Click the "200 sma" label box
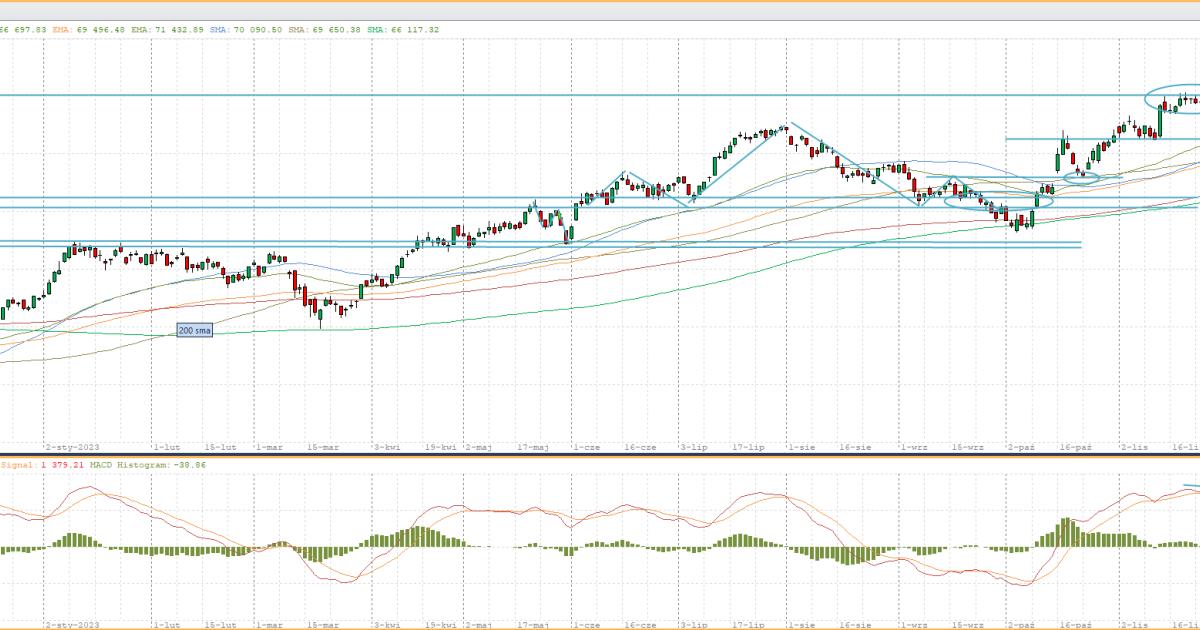This screenshot has width=1200, height=630. tap(194, 330)
